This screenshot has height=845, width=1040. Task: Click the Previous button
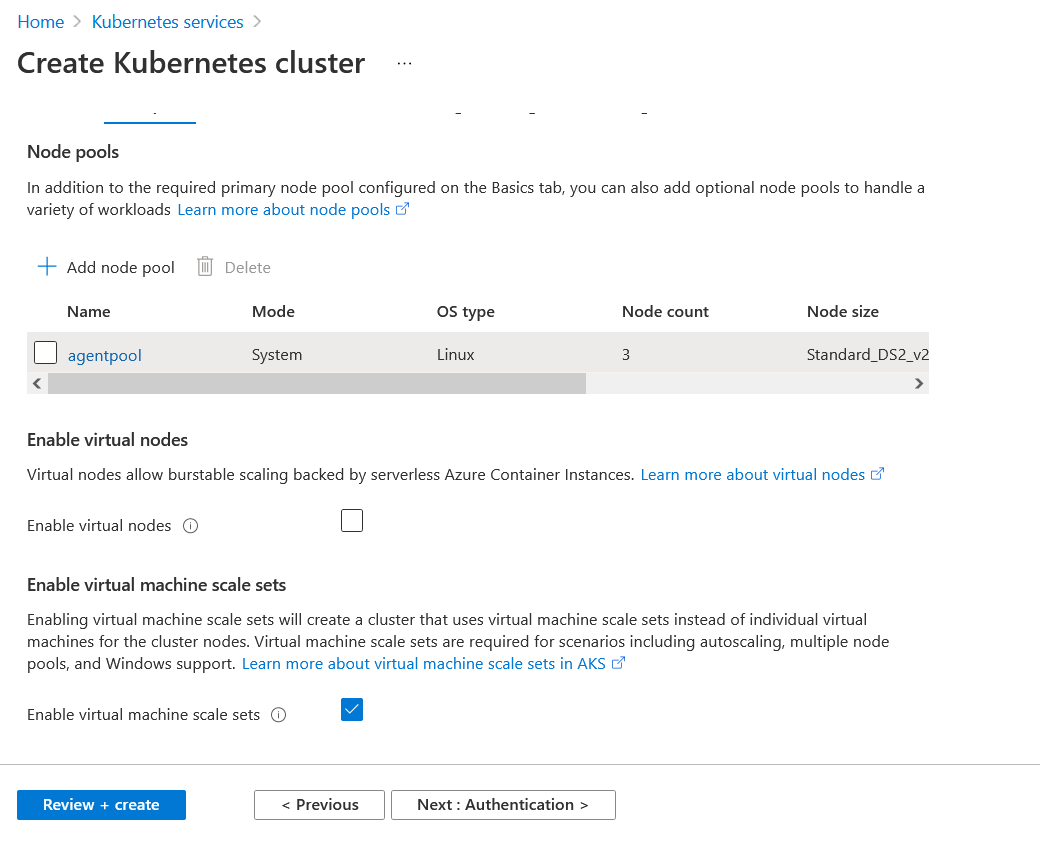pyautogui.click(x=319, y=805)
